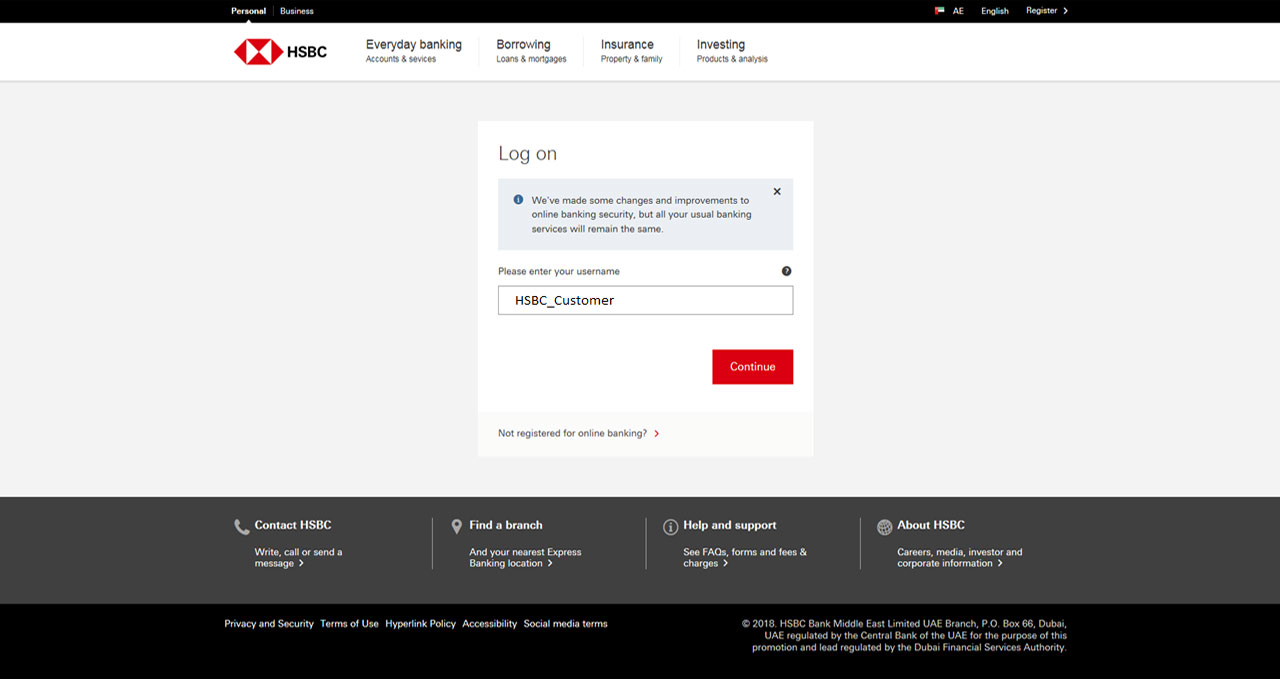The width and height of the screenshot is (1280, 679).
Task: Click the Help and support info icon
Action: pos(670,526)
